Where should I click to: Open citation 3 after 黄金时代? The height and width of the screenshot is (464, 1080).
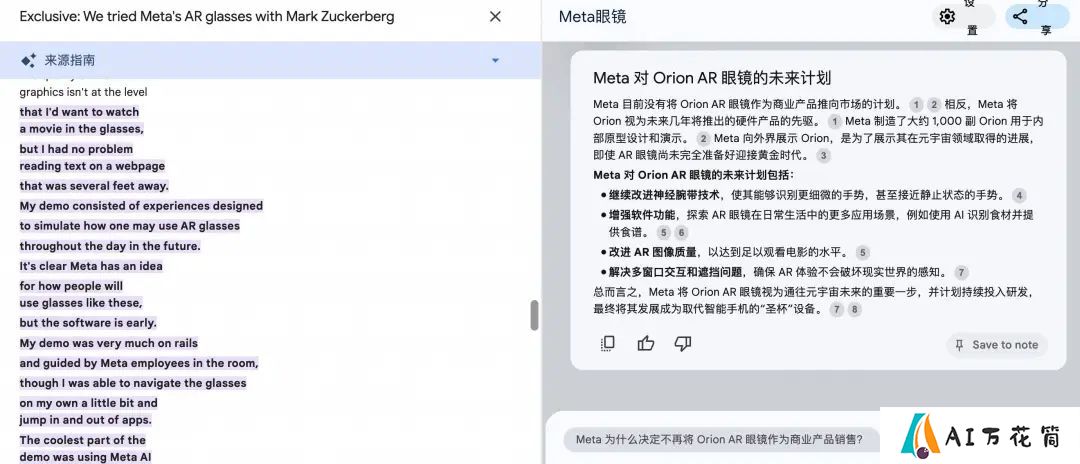coord(823,156)
